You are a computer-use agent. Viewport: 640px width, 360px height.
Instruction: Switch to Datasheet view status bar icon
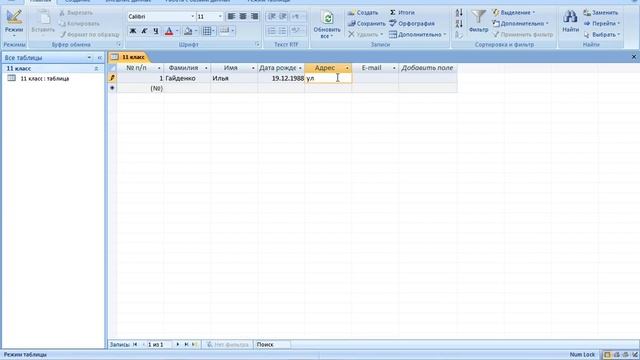607,355
